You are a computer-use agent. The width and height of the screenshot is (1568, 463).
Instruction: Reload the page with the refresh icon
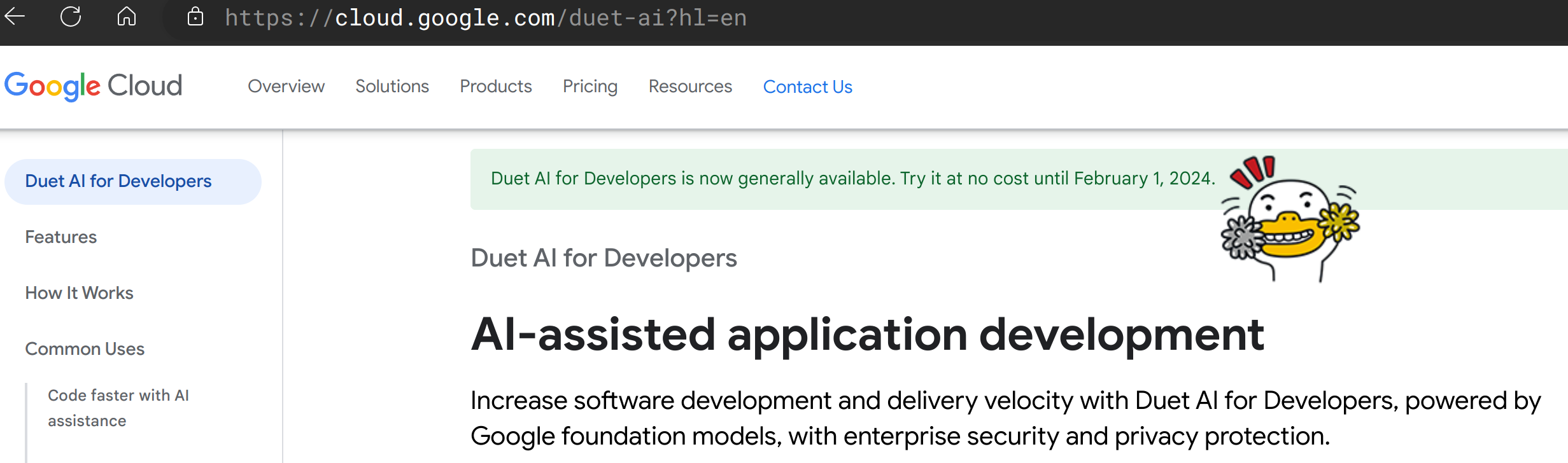click(71, 17)
